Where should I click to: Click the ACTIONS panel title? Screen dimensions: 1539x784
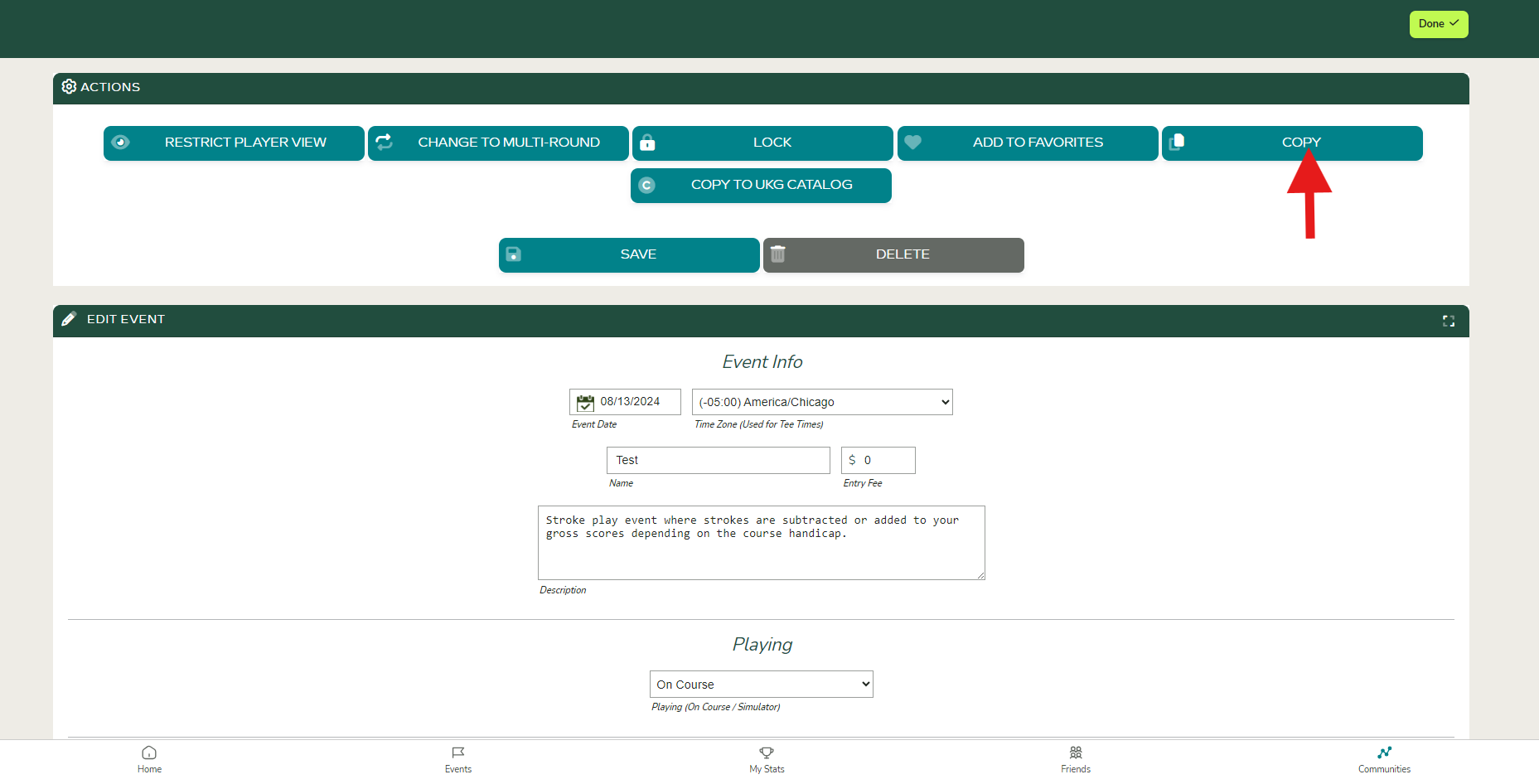click(110, 87)
